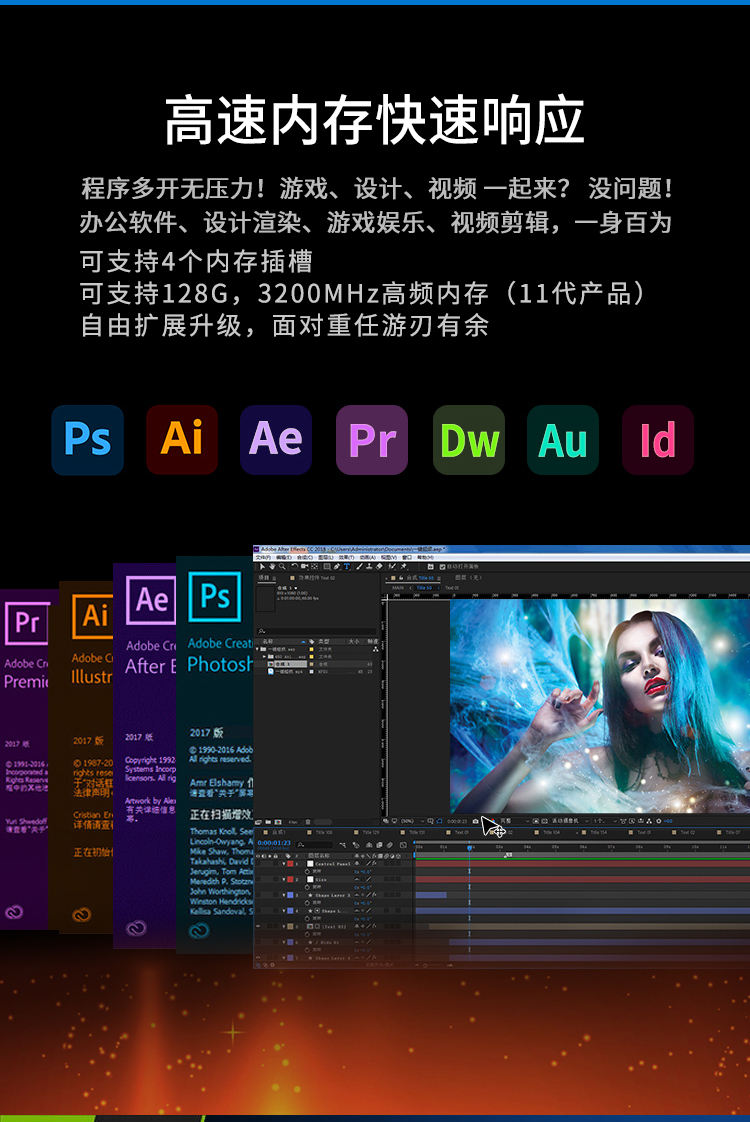Toggle the 自动打开面板 checkbox
750x1122 pixels.
point(442,567)
